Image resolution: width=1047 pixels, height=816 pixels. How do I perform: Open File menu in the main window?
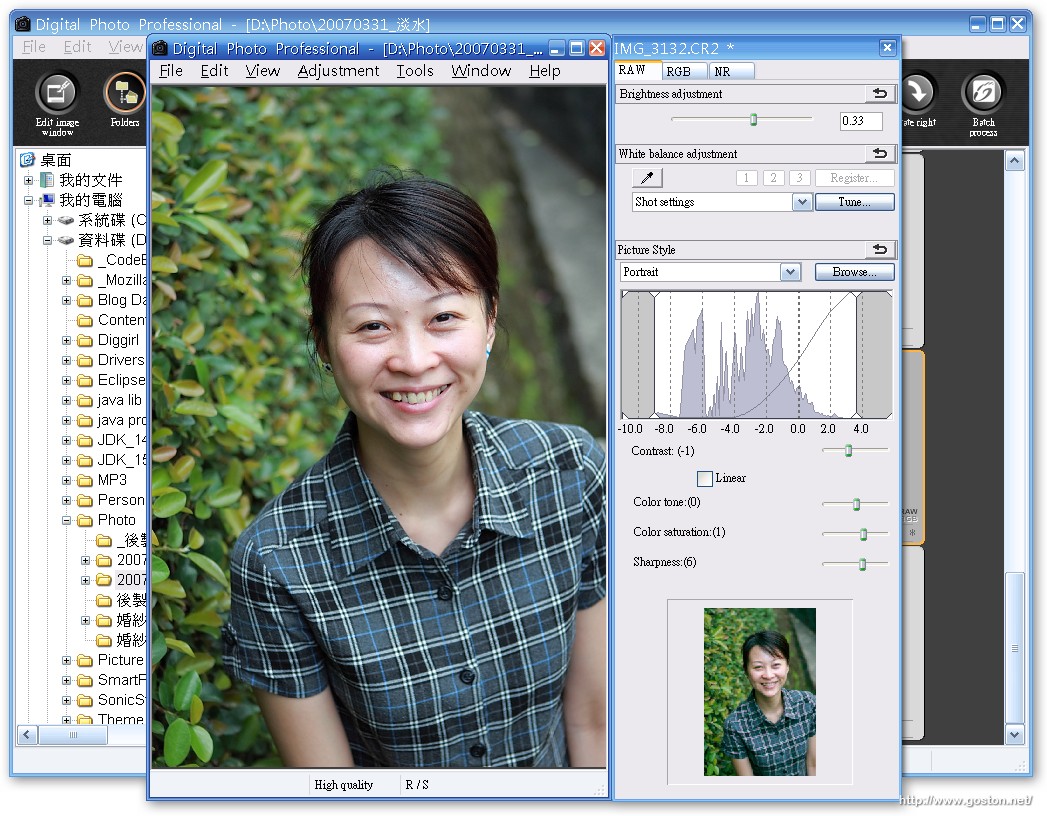pyautogui.click(x=34, y=47)
